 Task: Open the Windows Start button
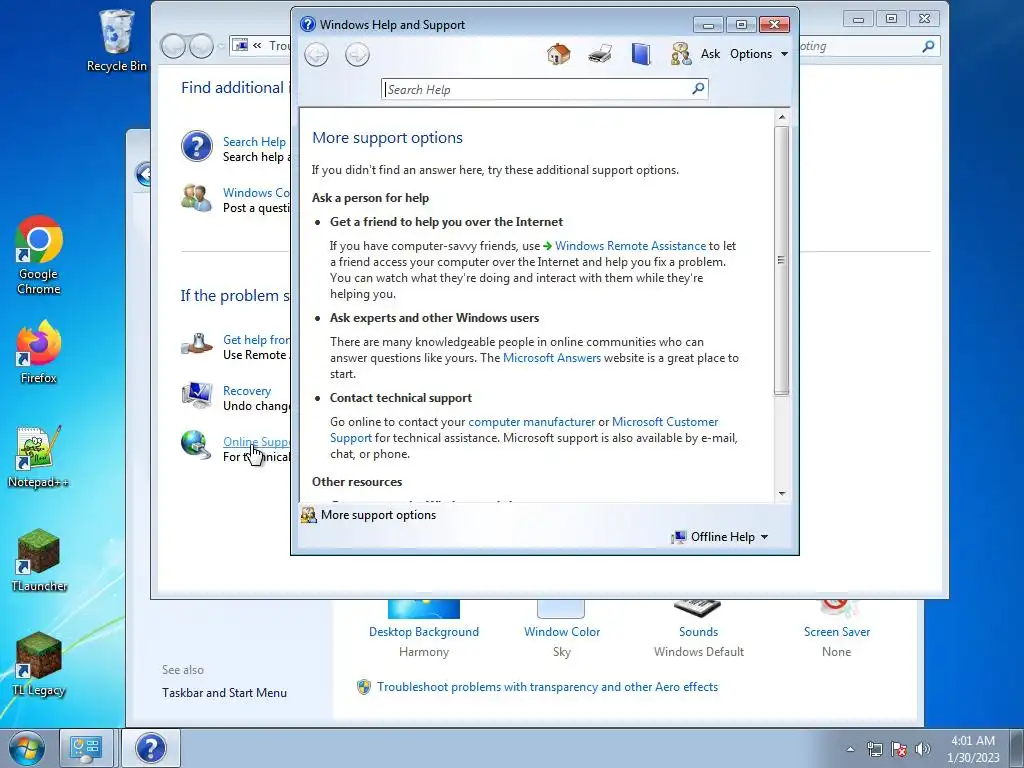(26, 748)
